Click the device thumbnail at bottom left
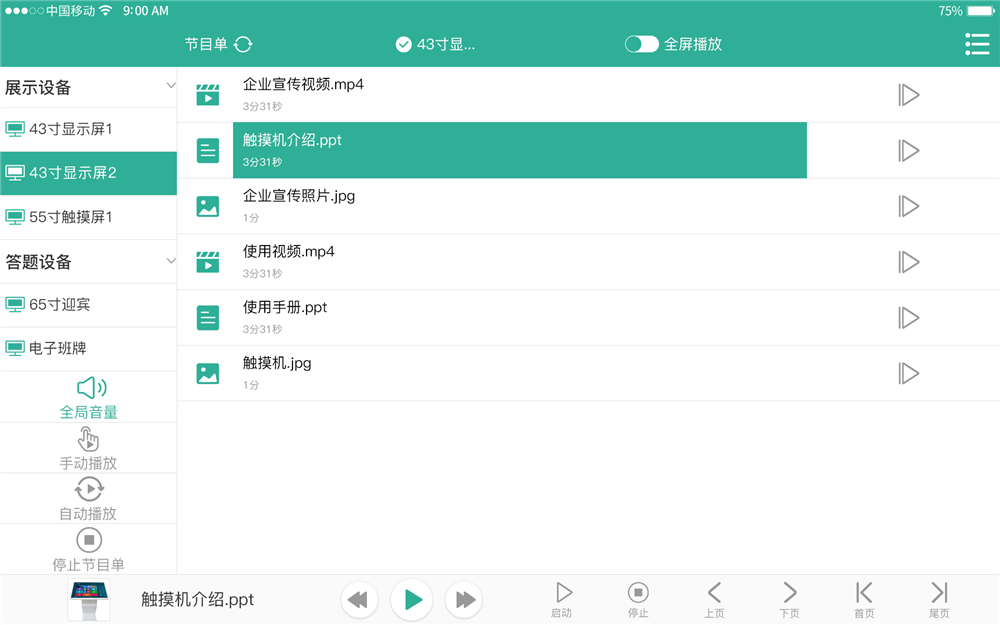This screenshot has width=1000, height=625. coord(88,599)
